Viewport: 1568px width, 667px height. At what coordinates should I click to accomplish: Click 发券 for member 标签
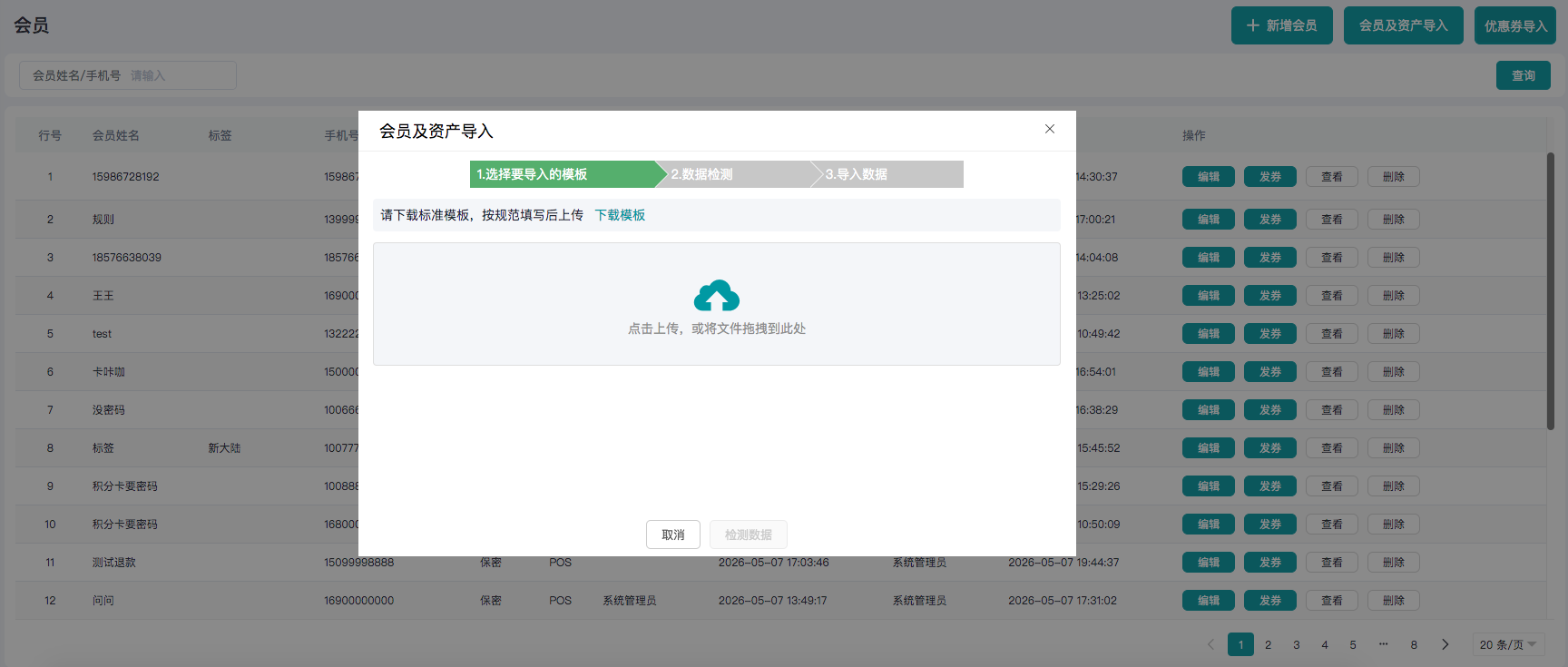point(1270,448)
